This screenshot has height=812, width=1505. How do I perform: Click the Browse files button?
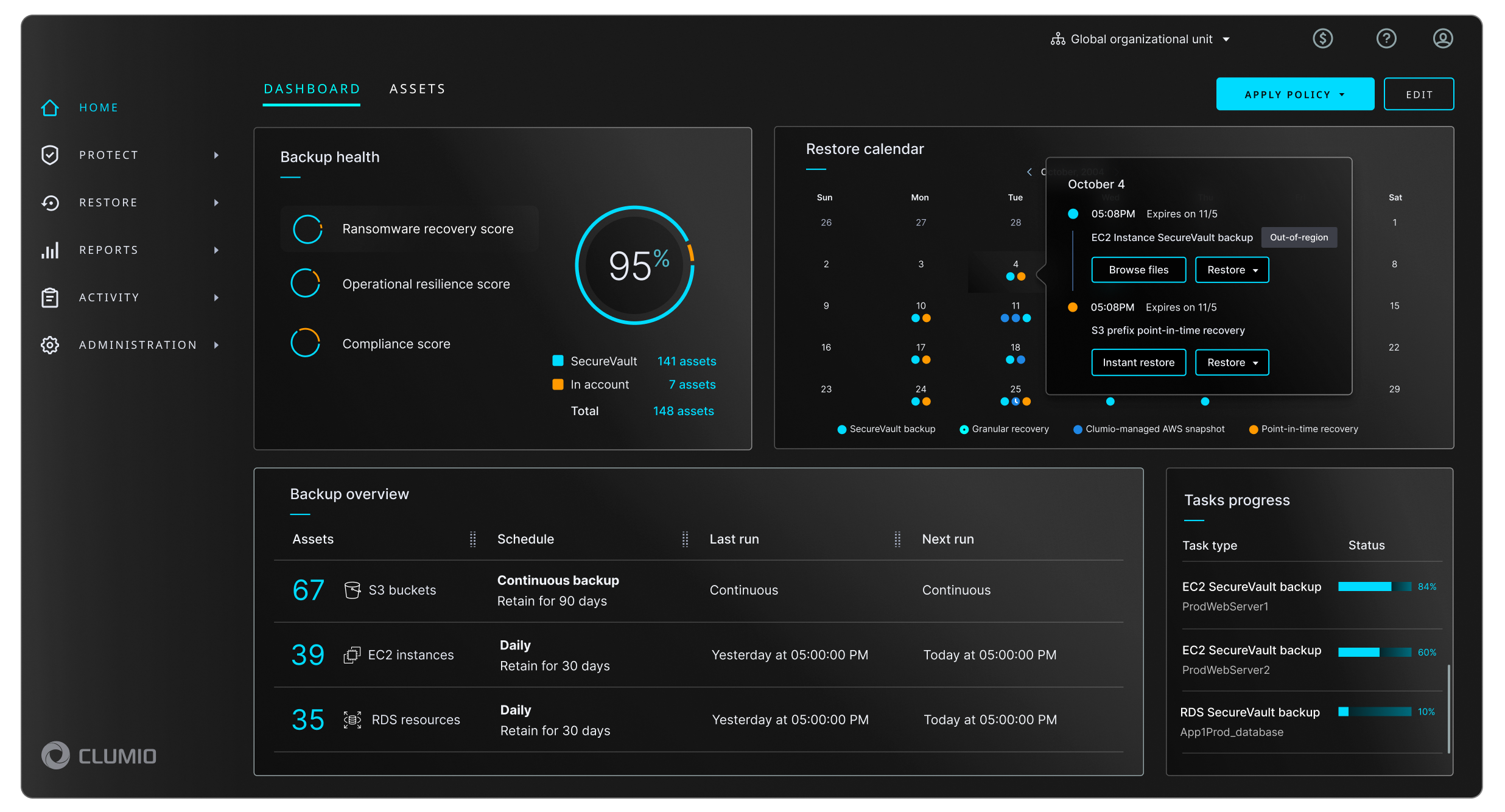pos(1138,270)
